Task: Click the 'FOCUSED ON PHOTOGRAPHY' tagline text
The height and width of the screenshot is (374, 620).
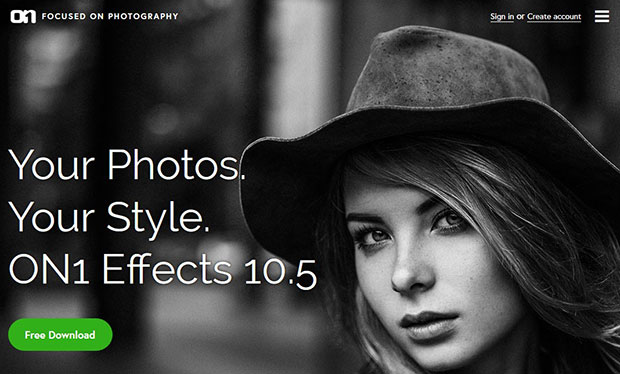Action: [110, 16]
